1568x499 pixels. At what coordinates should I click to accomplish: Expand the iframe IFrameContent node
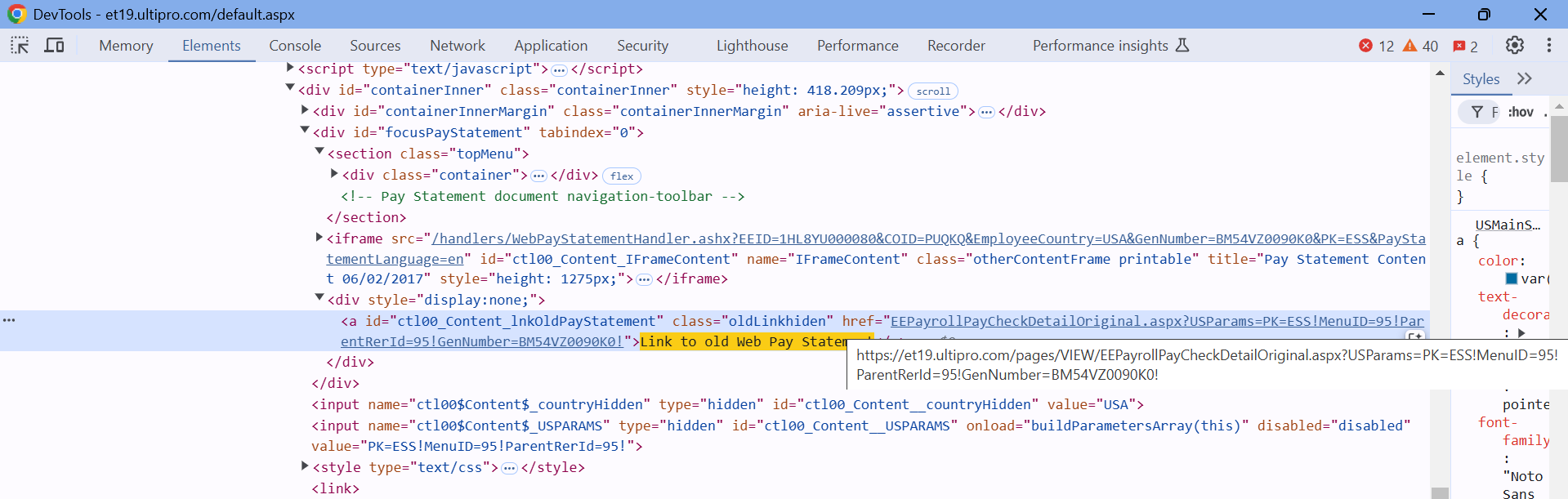click(x=319, y=237)
